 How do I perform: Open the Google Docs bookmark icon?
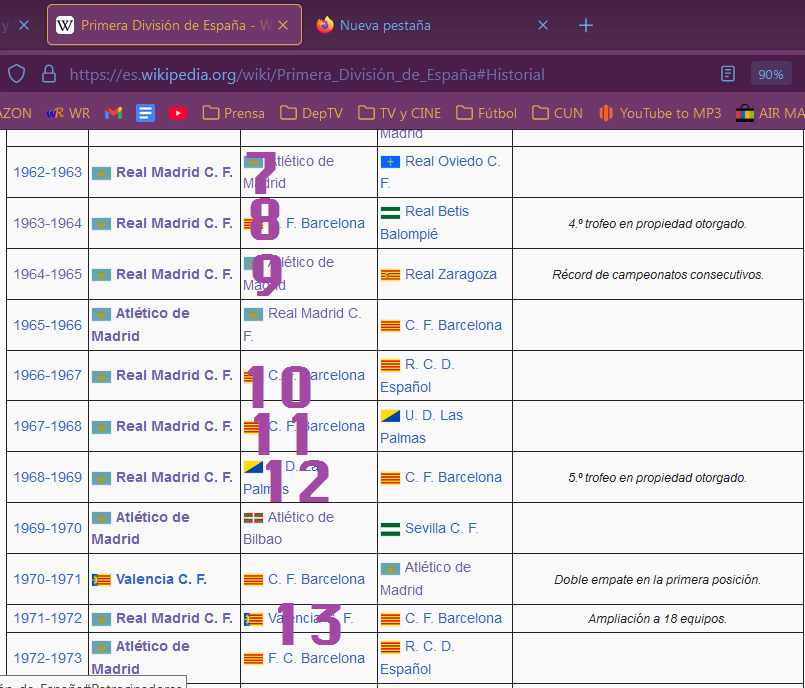[x=145, y=113]
